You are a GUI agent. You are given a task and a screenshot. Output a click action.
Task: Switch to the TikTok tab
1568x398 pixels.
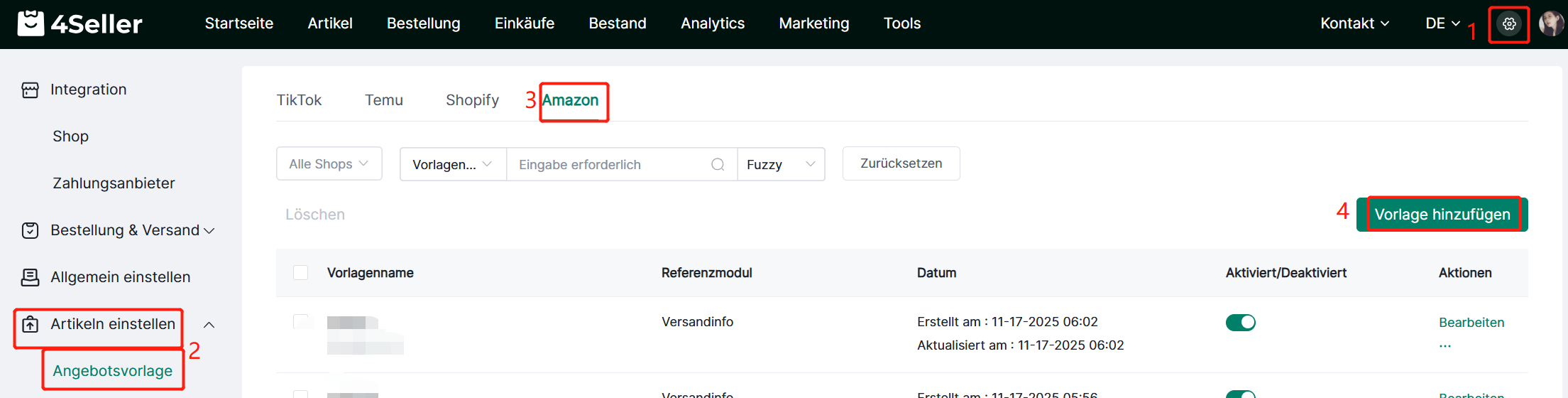[x=299, y=100]
